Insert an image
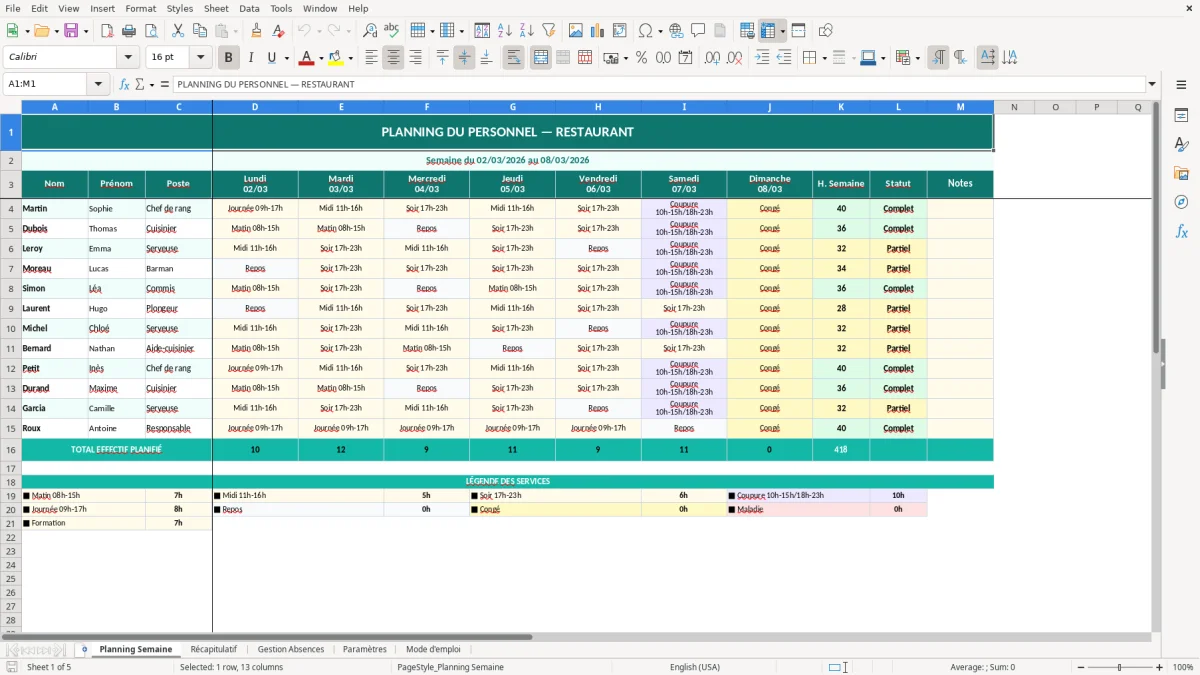The image size is (1200, 675). [577, 31]
